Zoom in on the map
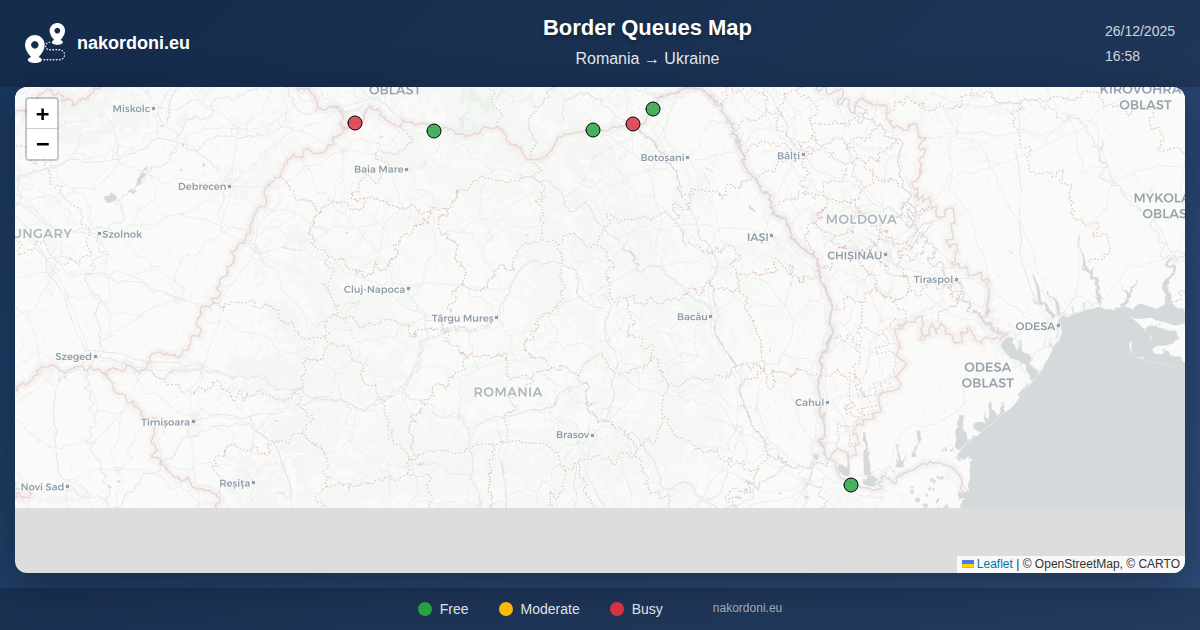This screenshot has height=630, width=1200. (x=42, y=114)
